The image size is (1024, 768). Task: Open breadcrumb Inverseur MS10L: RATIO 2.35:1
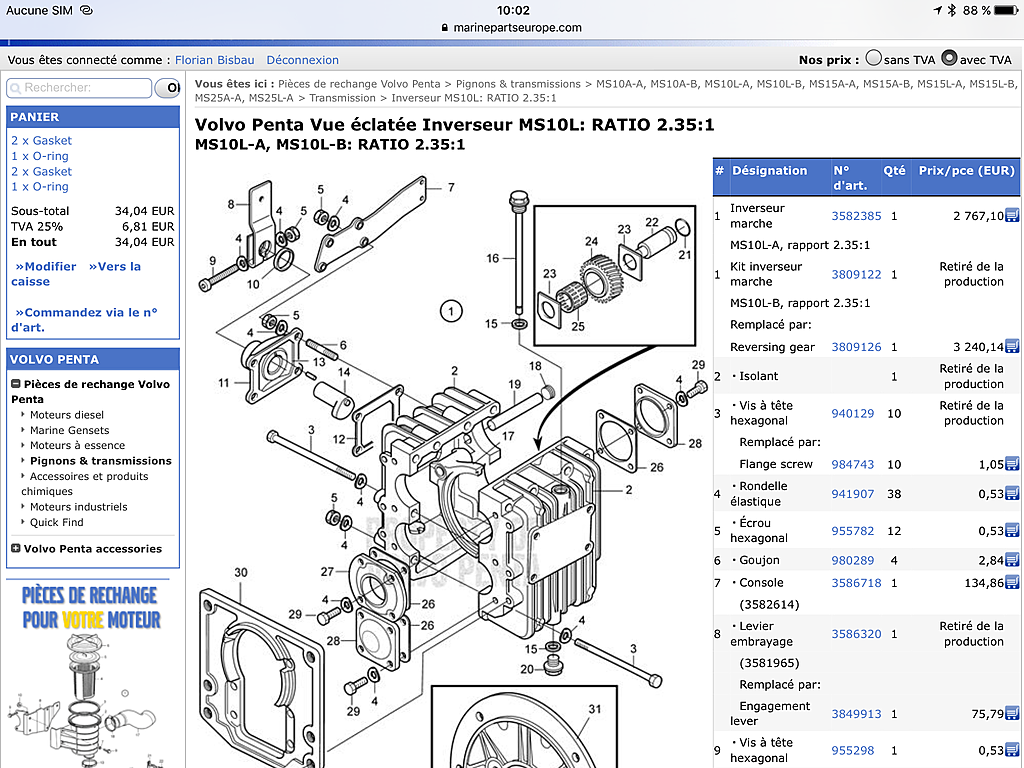[473, 98]
